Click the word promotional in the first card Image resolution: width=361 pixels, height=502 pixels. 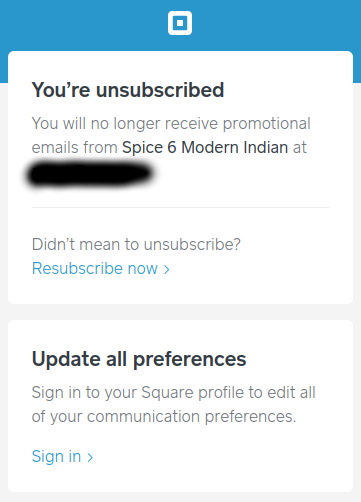(267, 124)
